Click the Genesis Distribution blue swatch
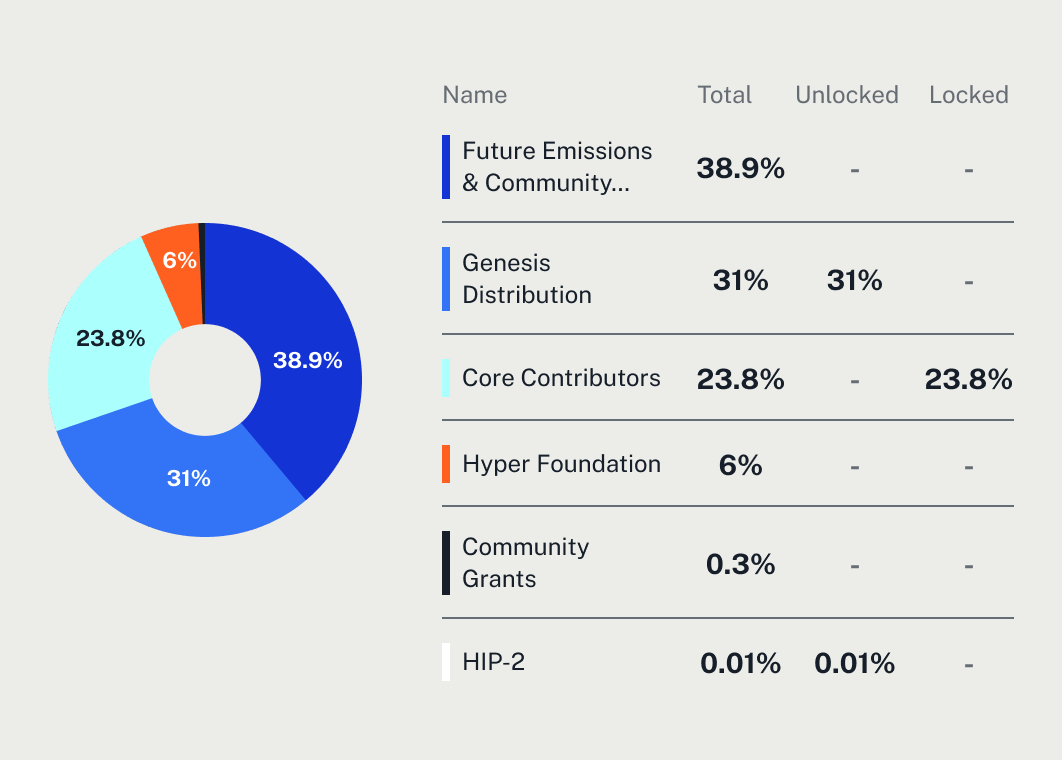Viewport: 1062px width, 760px height. (x=446, y=279)
